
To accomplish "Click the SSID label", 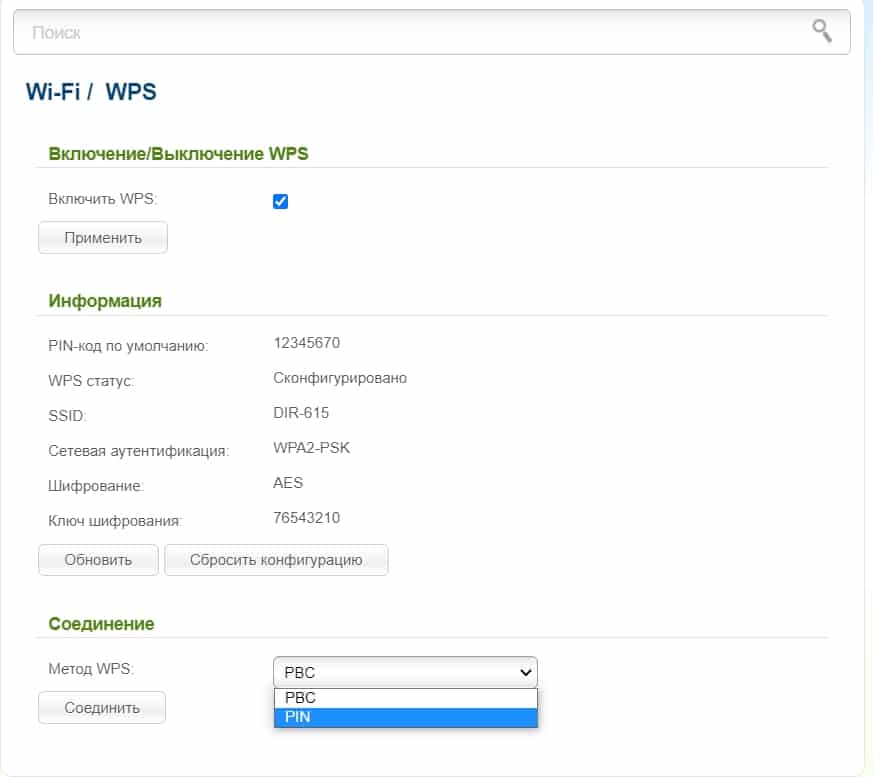I will [67, 416].
